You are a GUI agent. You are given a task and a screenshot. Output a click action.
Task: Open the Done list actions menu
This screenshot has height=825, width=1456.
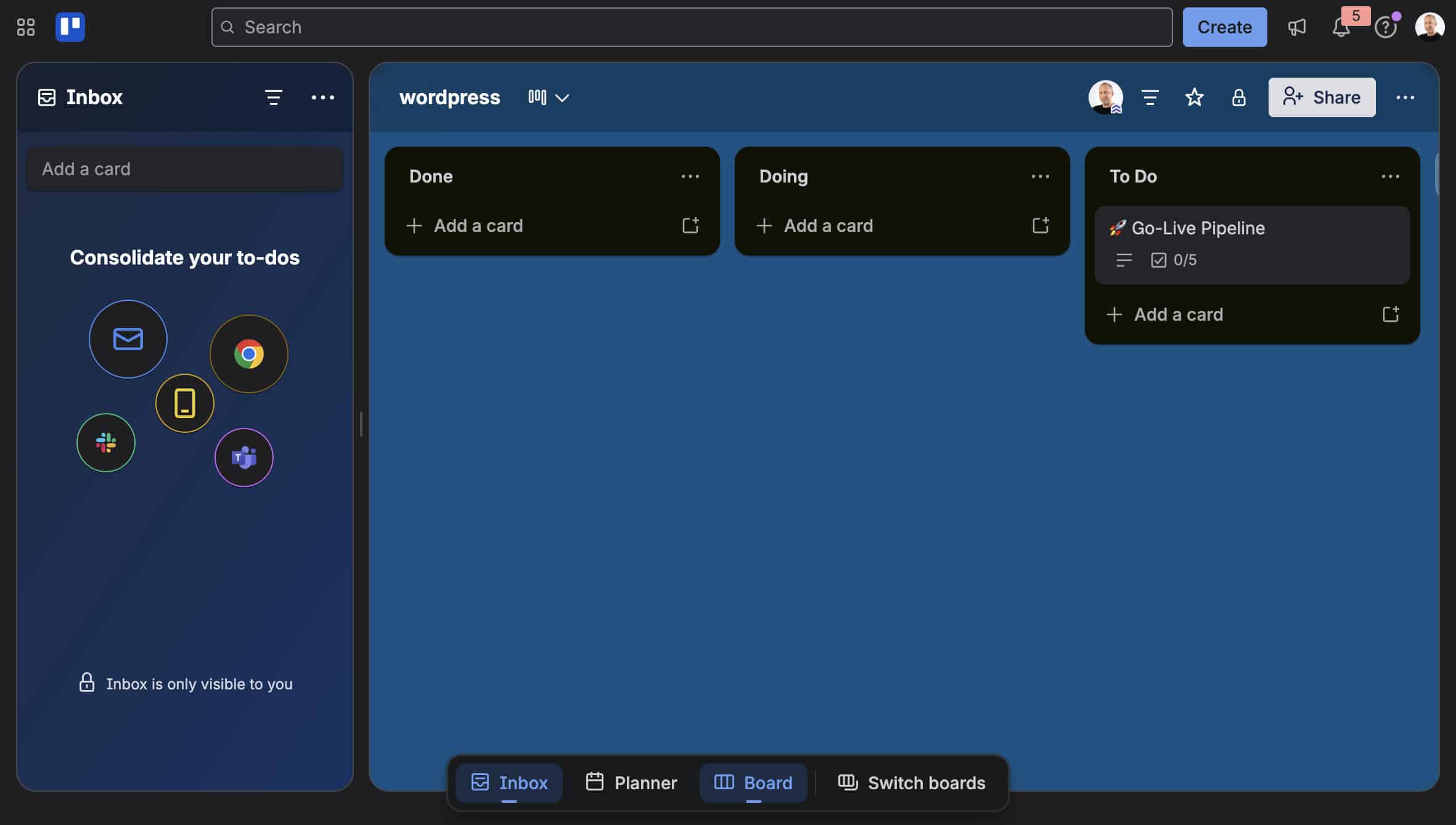[691, 176]
